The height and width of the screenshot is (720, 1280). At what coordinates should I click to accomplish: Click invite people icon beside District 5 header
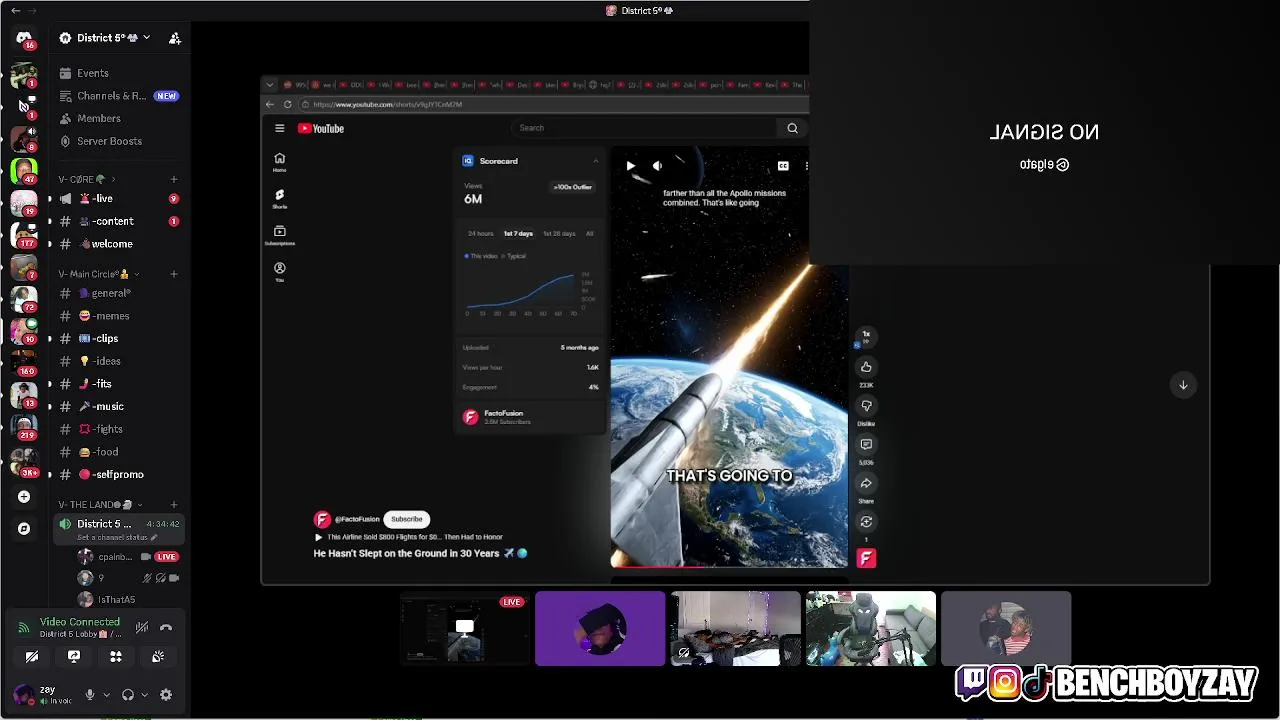175,38
